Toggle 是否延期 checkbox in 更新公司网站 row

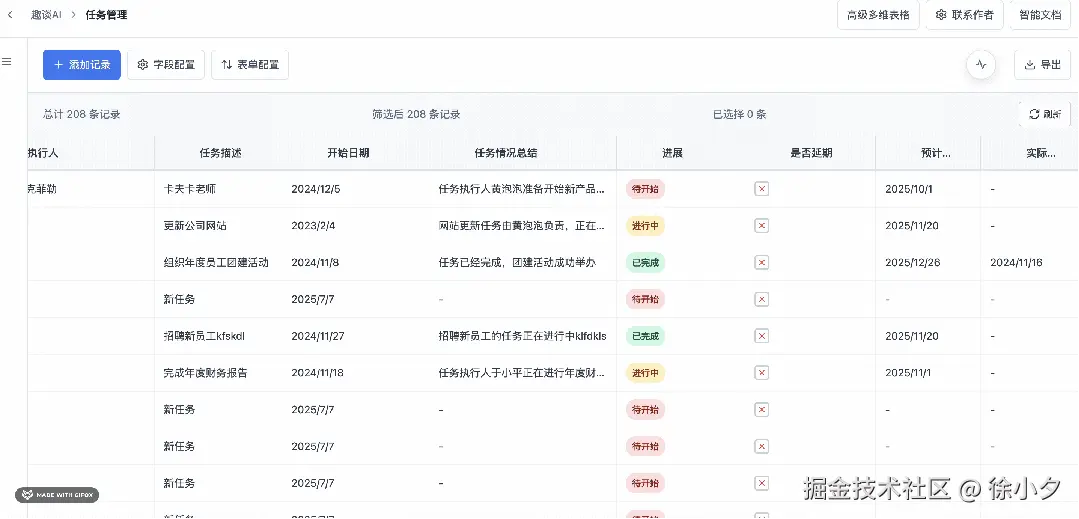tap(761, 226)
